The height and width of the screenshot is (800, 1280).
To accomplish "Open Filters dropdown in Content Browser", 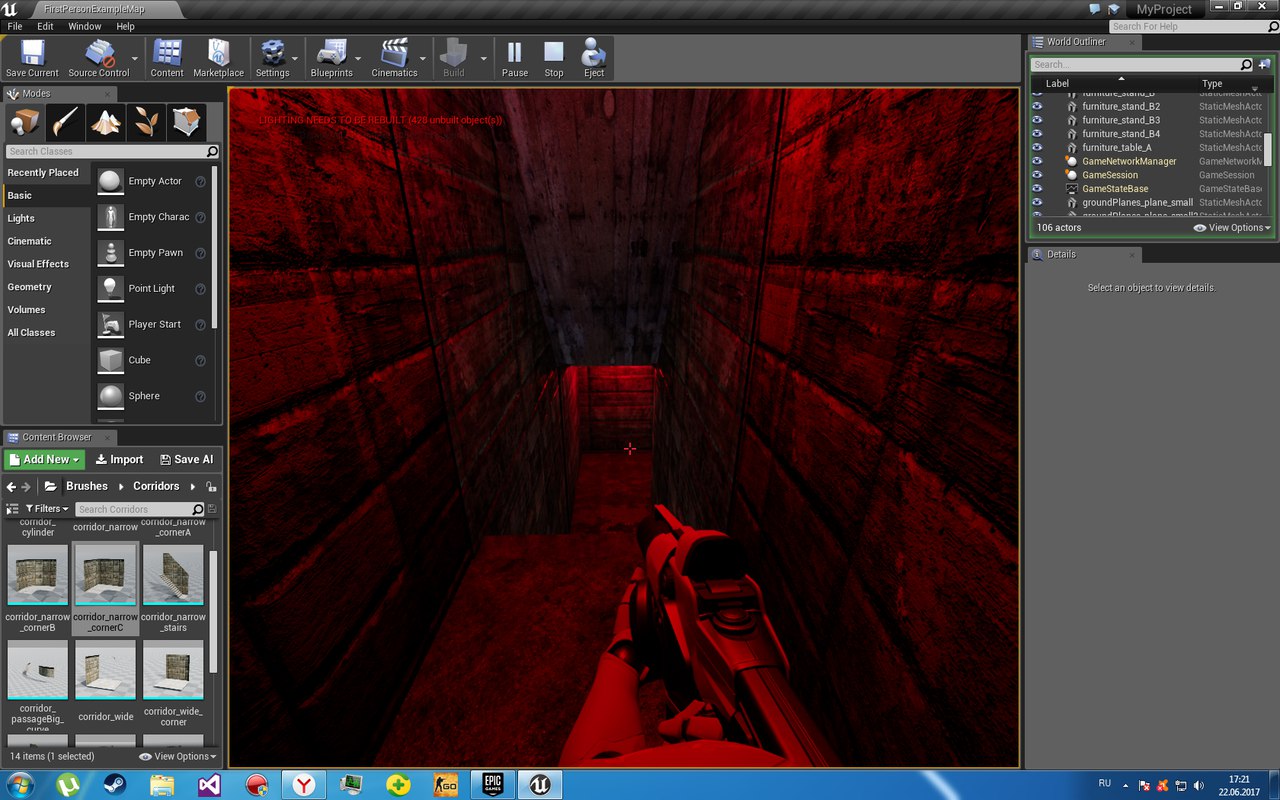I will tap(47, 509).
